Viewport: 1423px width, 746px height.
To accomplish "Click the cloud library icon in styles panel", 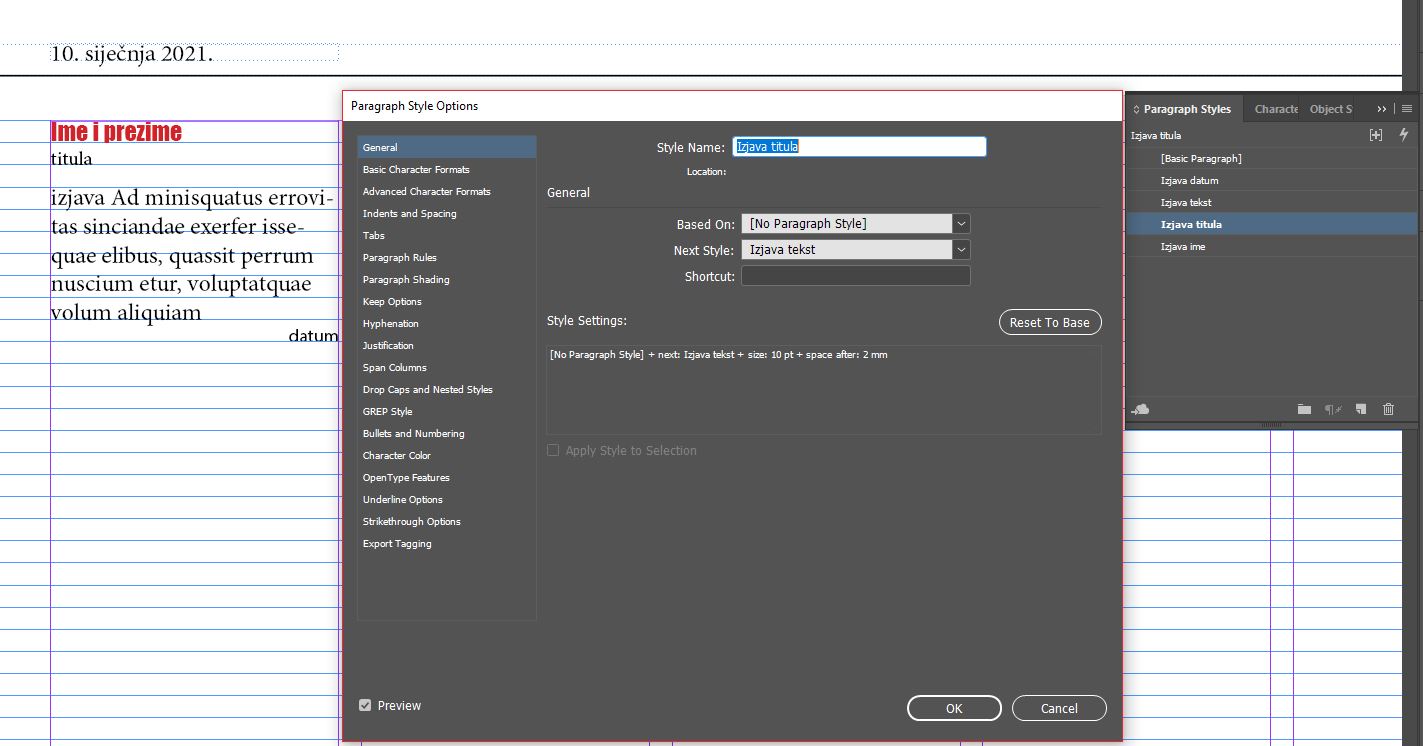I will coord(1141,409).
